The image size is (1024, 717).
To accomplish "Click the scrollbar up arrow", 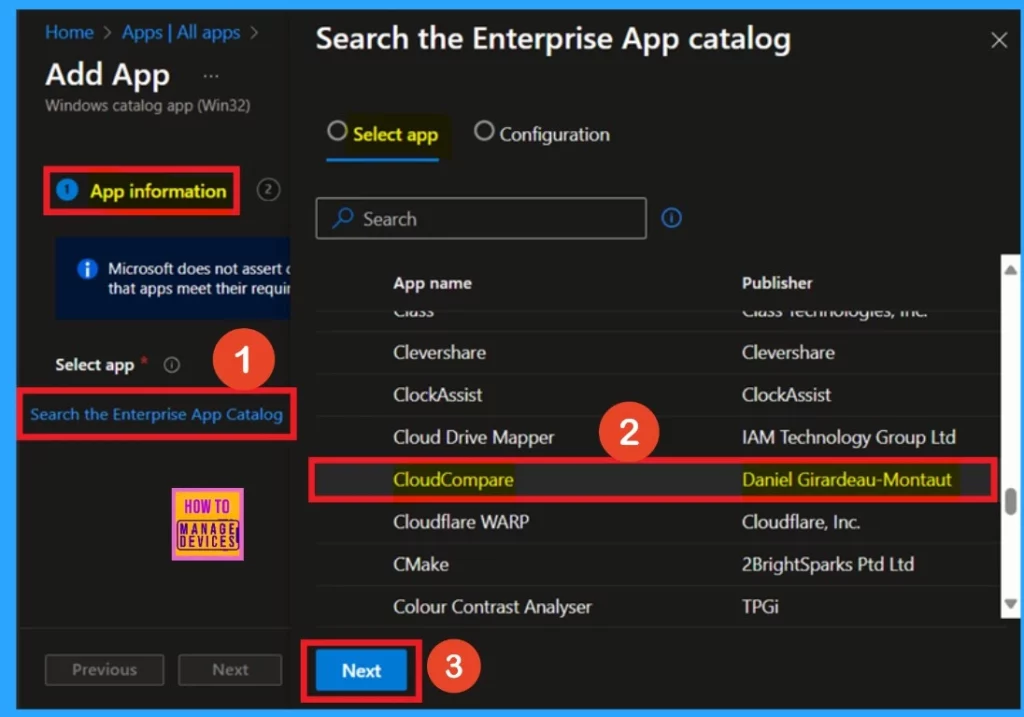I will click(x=1010, y=270).
